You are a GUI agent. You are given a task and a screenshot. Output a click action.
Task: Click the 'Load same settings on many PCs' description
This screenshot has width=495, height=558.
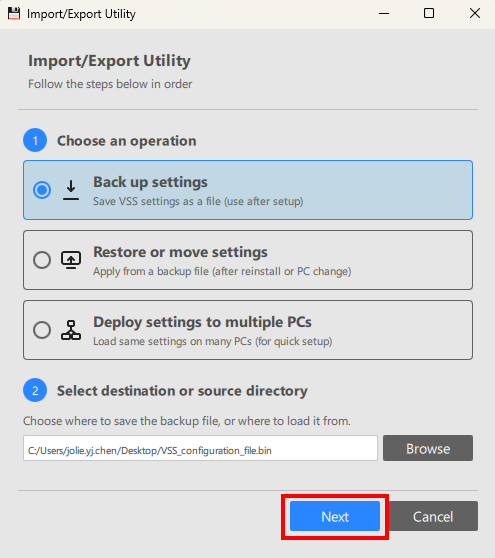pos(213,342)
